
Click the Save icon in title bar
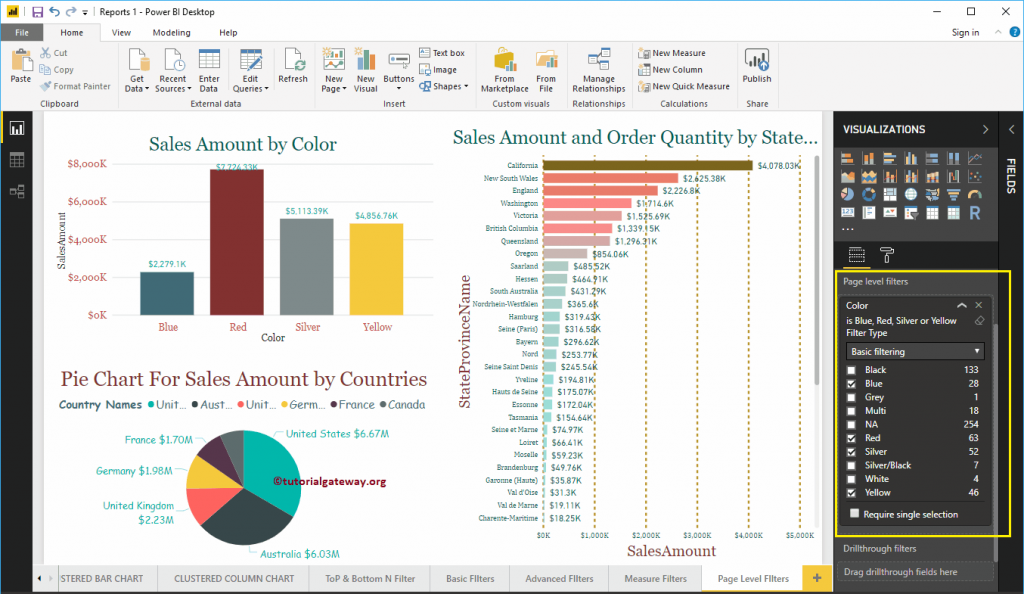[37, 11]
